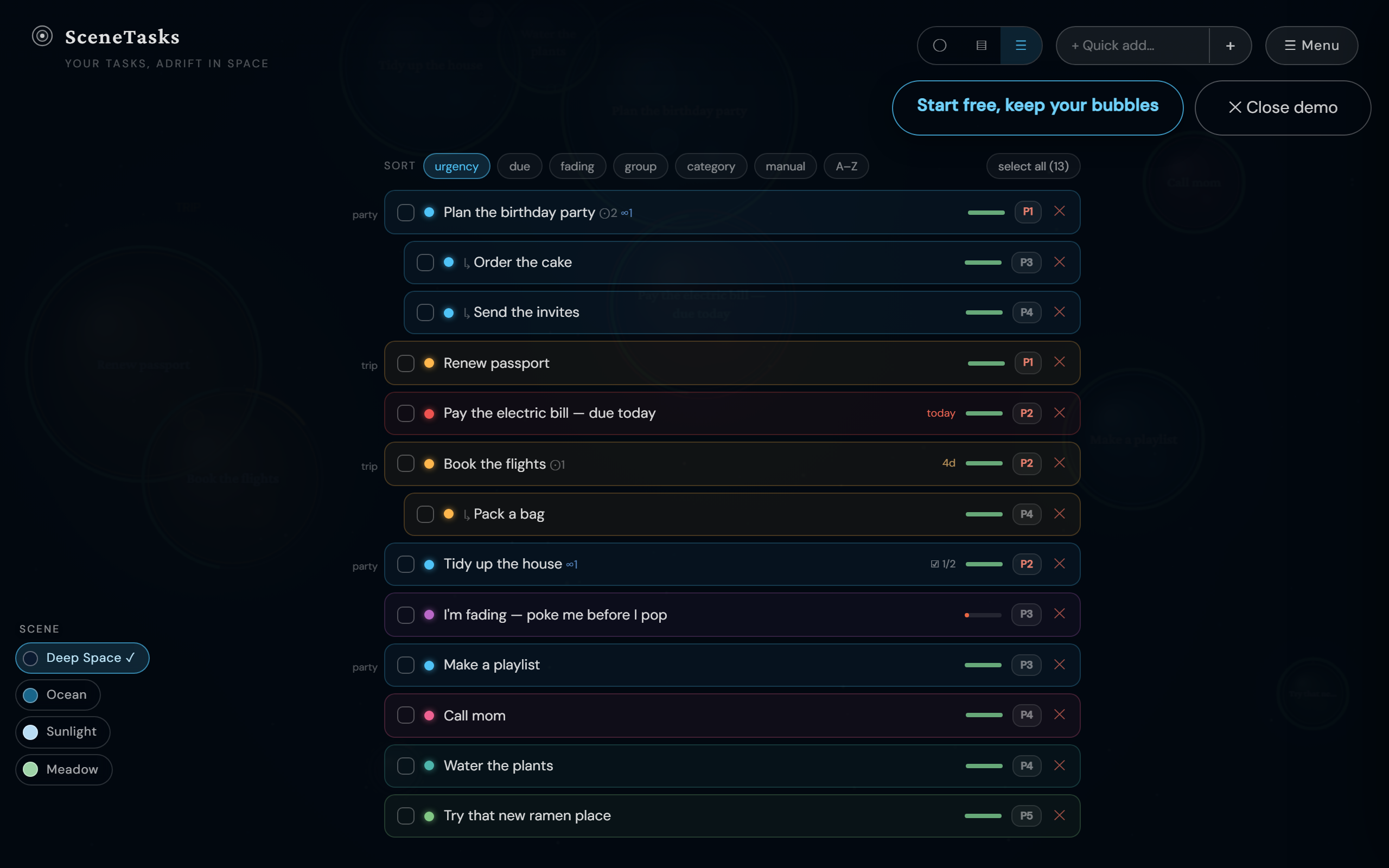1389x868 pixels.
Task: Check the Renew passport checkbox
Action: click(x=406, y=363)
